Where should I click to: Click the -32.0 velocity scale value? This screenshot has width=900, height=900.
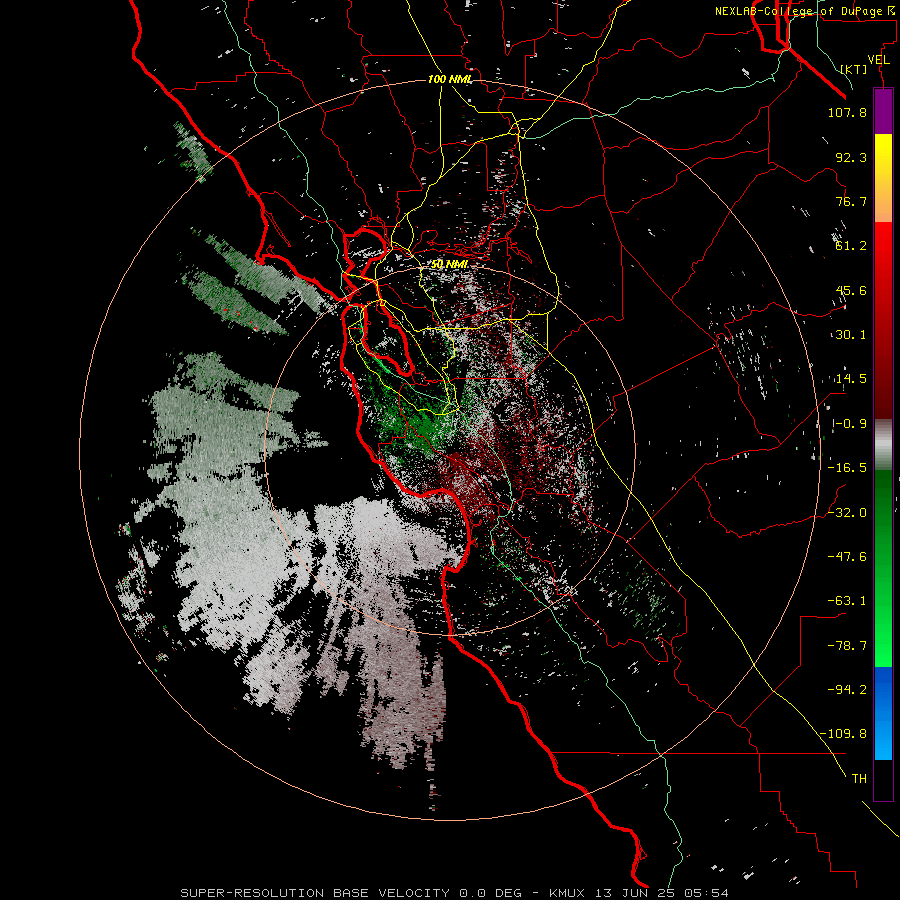847,513
